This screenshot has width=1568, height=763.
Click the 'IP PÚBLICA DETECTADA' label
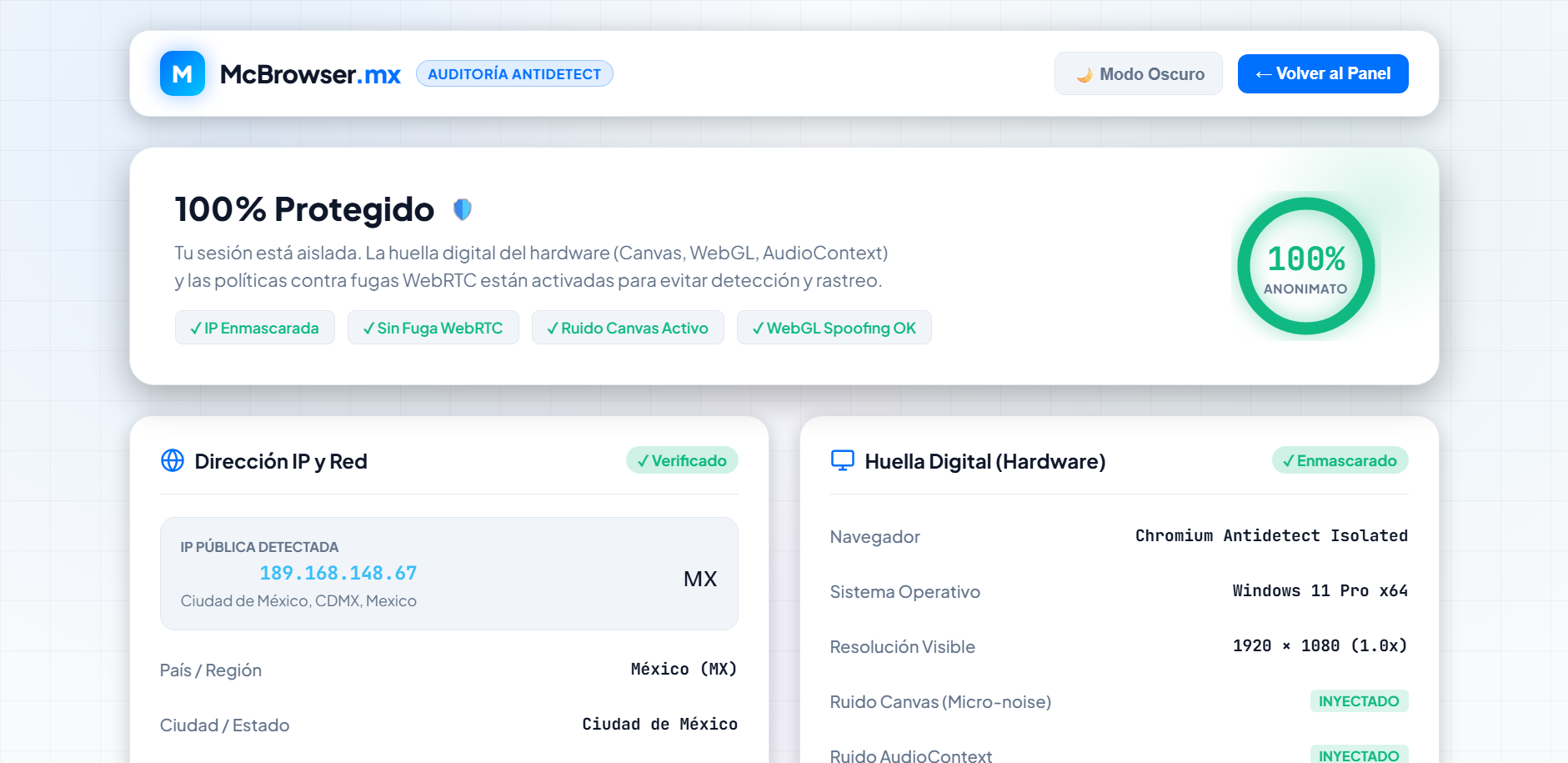[x=259, y=547]
